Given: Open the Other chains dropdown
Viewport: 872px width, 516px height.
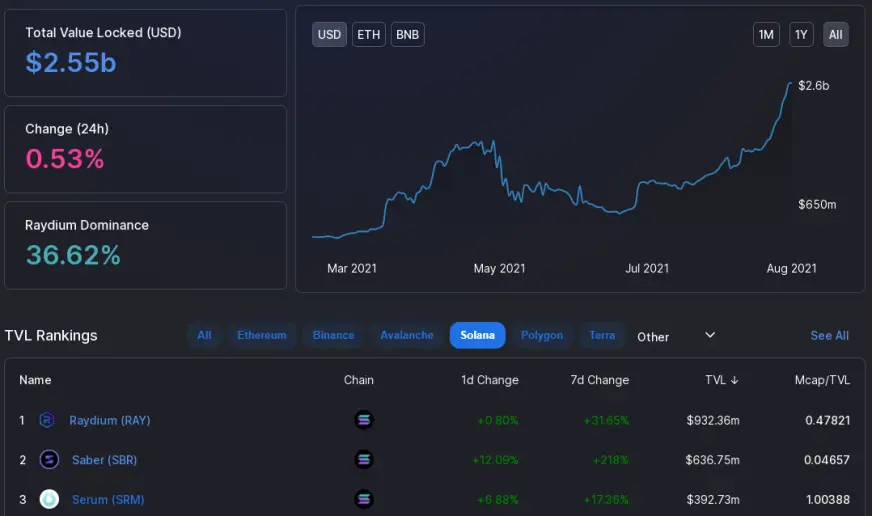Looking at the screenshot, I should pos(676,336).
